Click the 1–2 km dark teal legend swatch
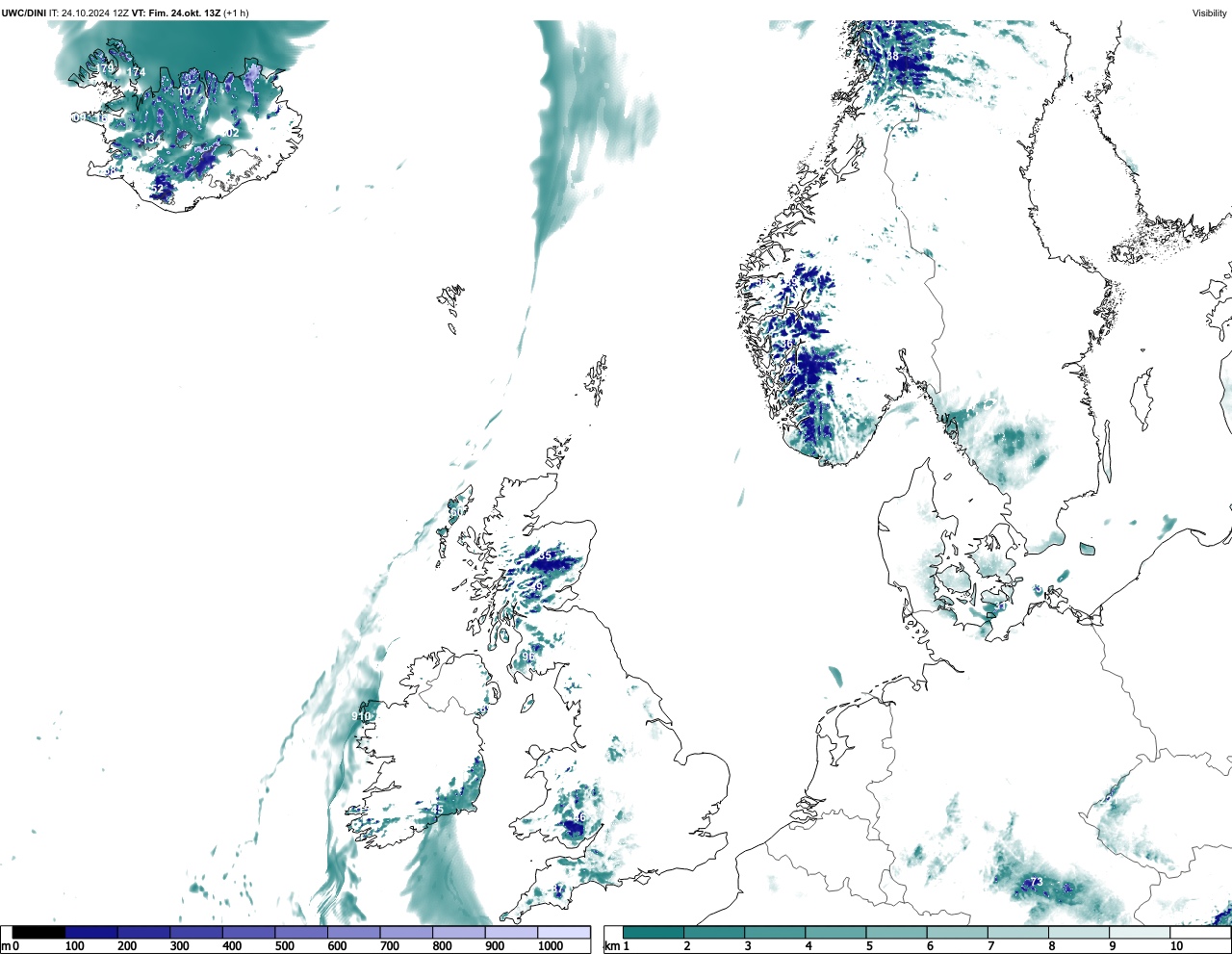The image size is (1232, 954). [x=654, y=933]
